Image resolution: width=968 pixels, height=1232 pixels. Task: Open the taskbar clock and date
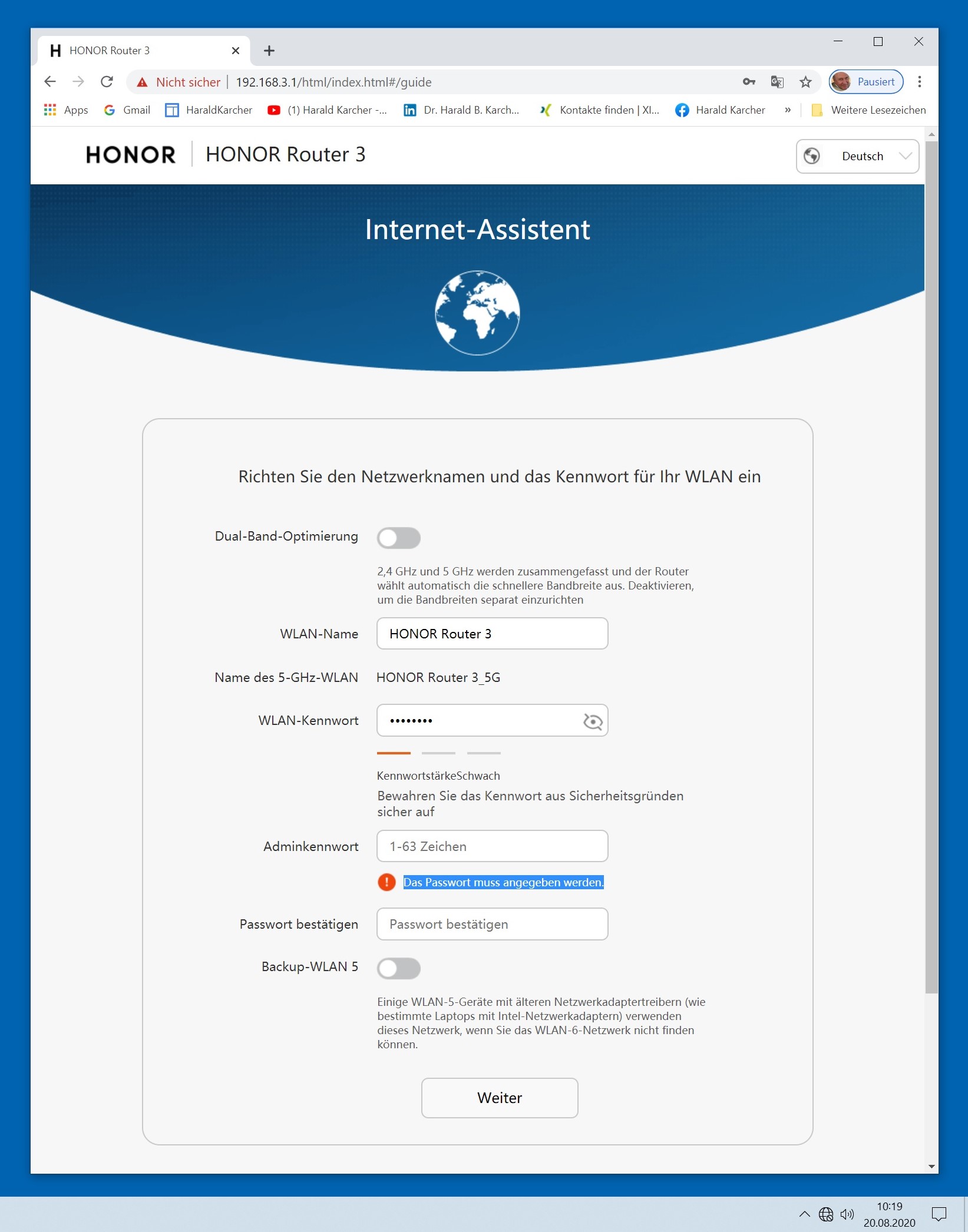point(890,1214)
